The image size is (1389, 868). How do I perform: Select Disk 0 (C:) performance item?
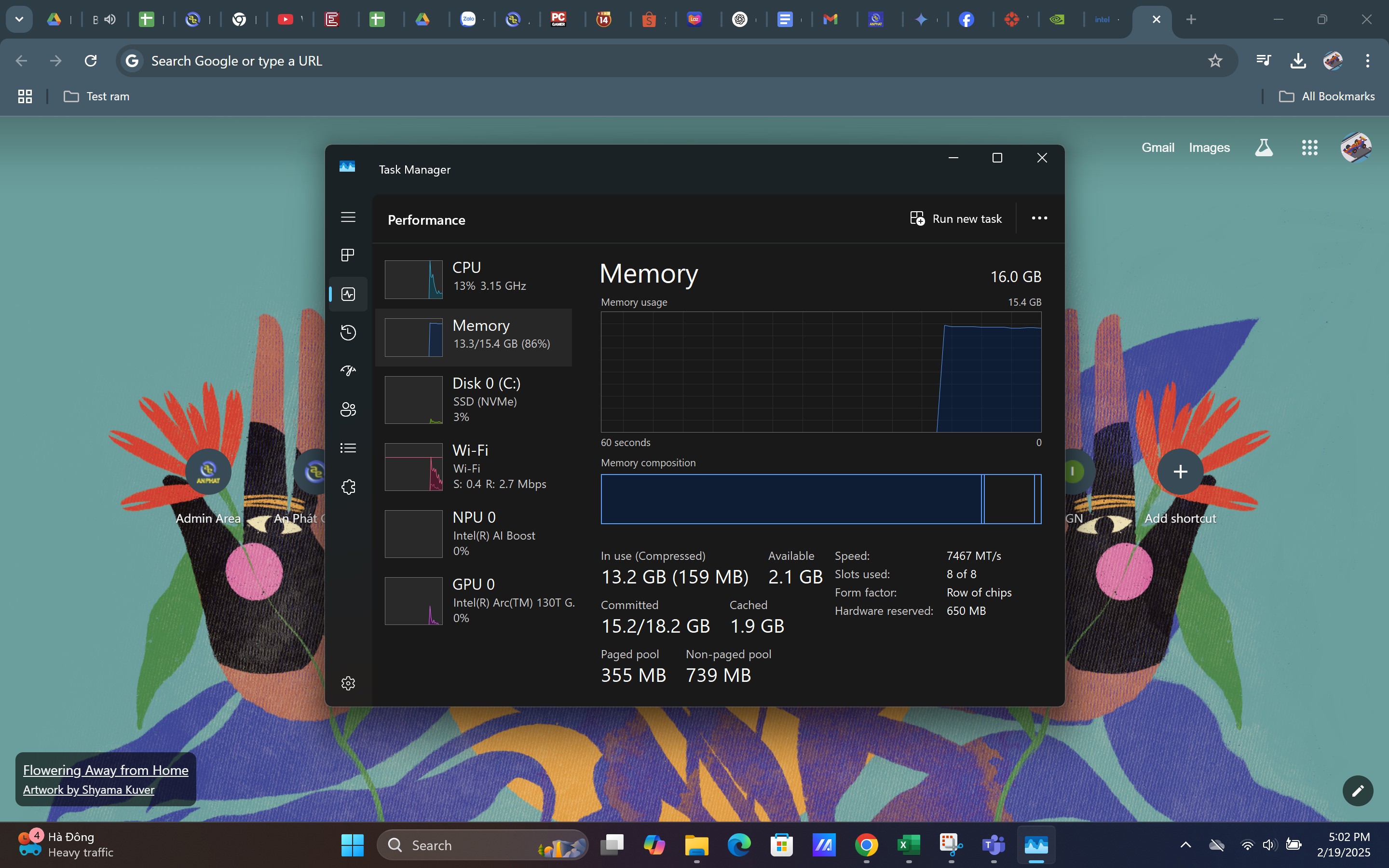[x=474, y=400]
